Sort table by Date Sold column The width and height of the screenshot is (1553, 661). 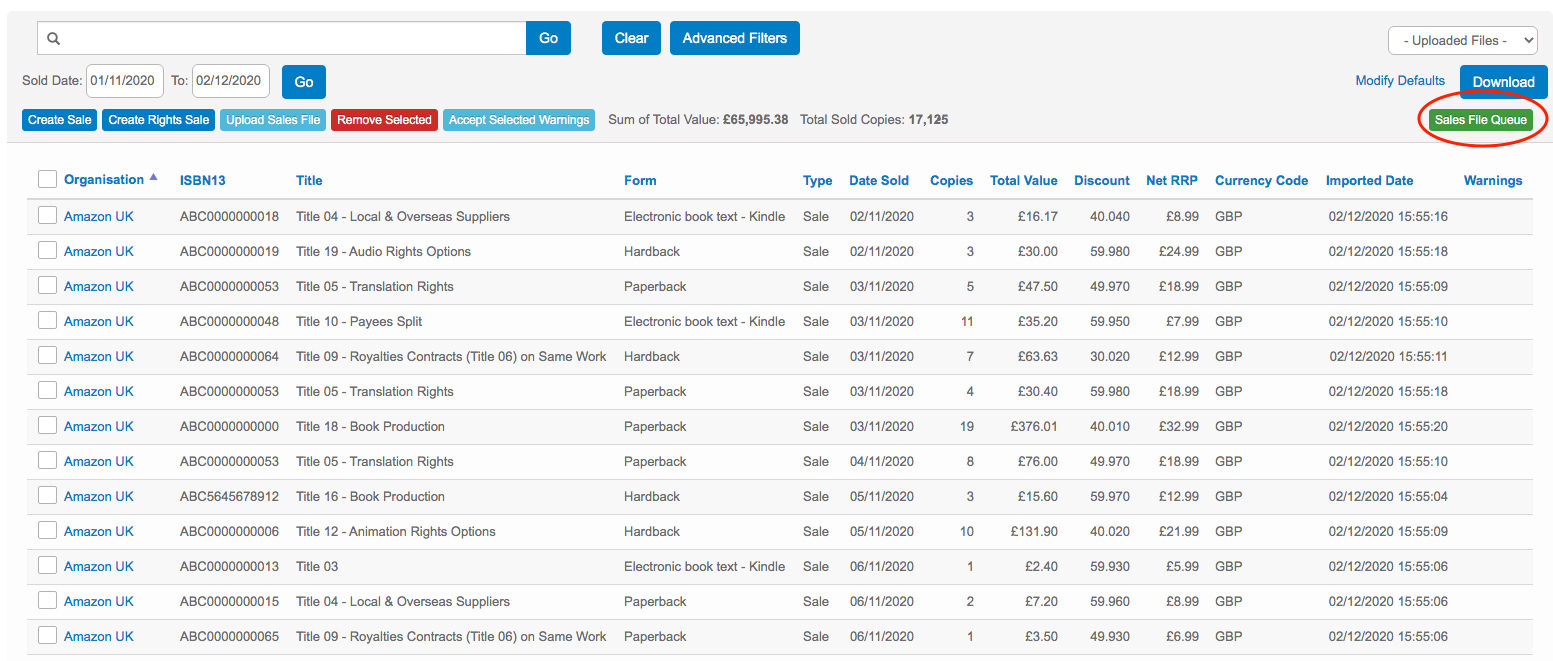coord(878,181)
